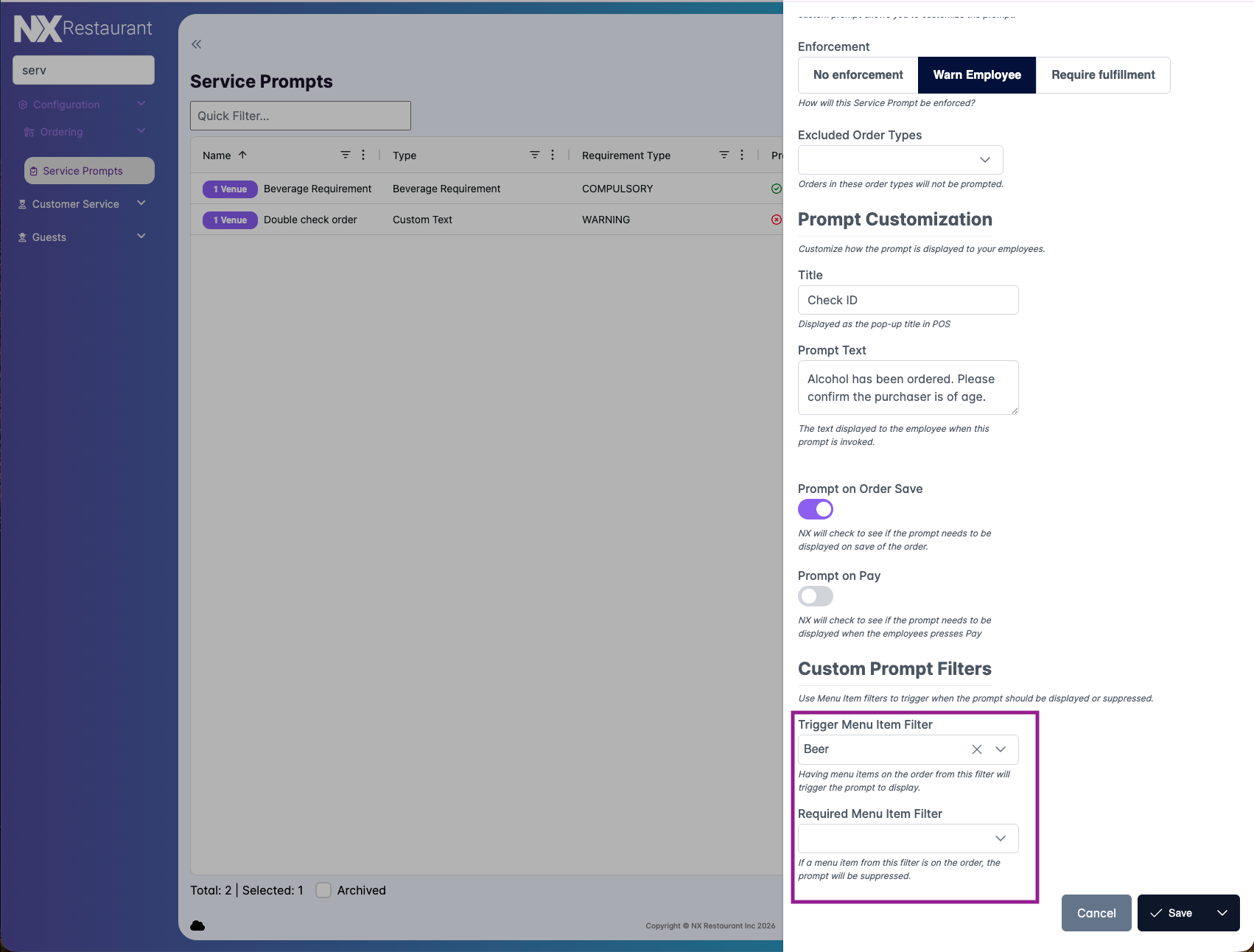Screen dimensions: 1254x952
Task: Expand the Save button options arrow
Action: [1222, 913]
